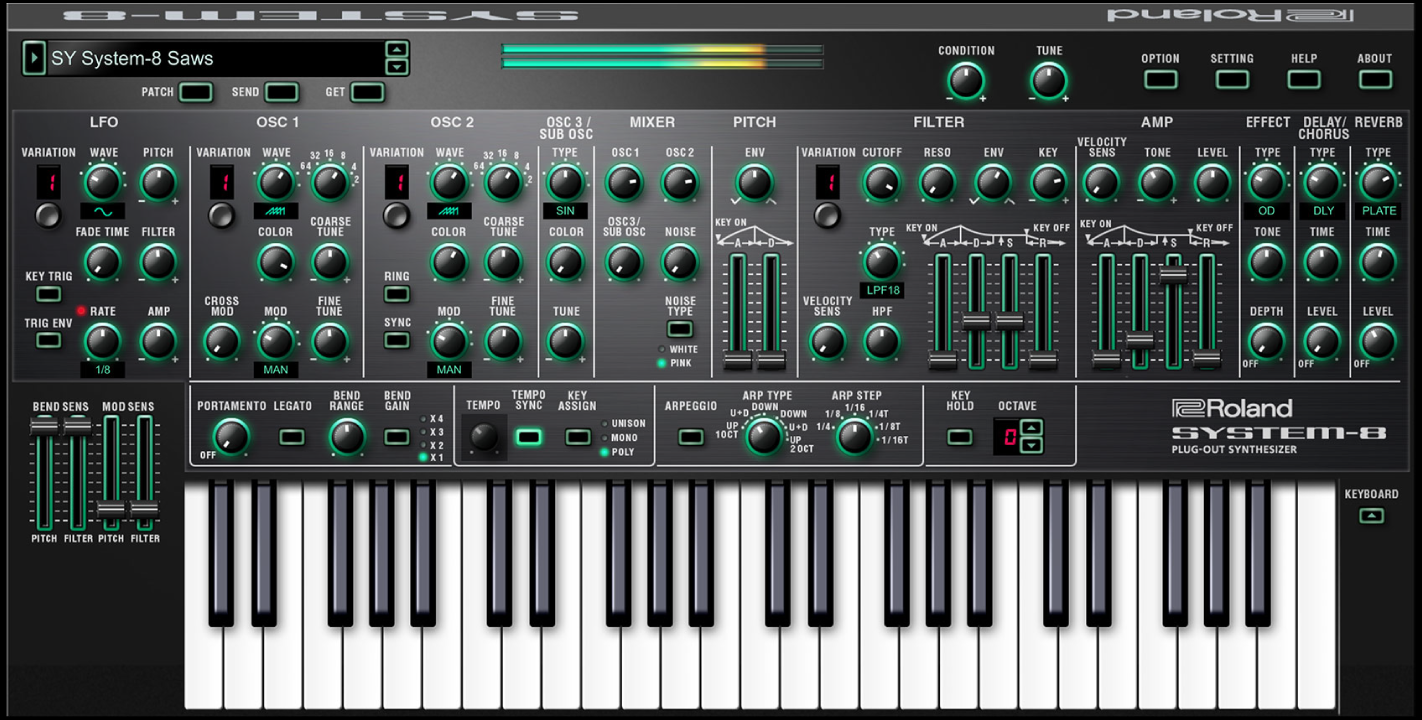Click the TEMPO knob
This screenshot has width=1422, height=720.
coord(484,437)
